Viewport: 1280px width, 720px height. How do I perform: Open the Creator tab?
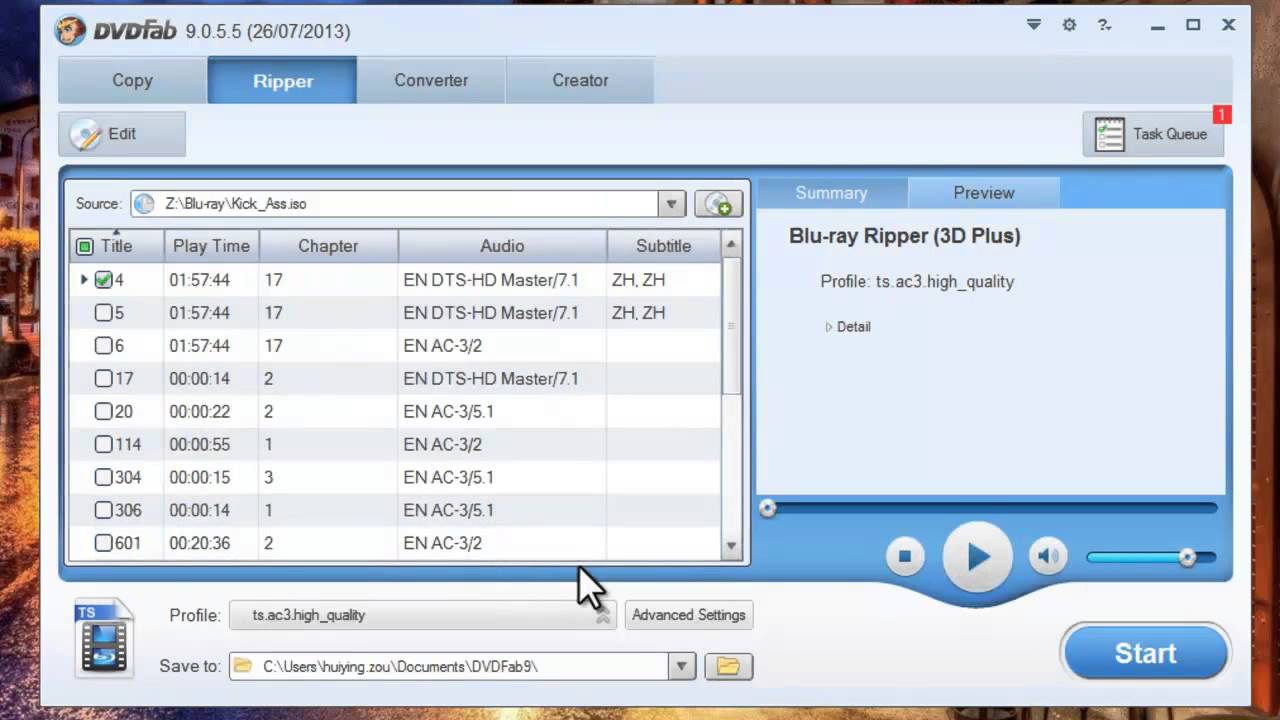click(x=580, y=80)
